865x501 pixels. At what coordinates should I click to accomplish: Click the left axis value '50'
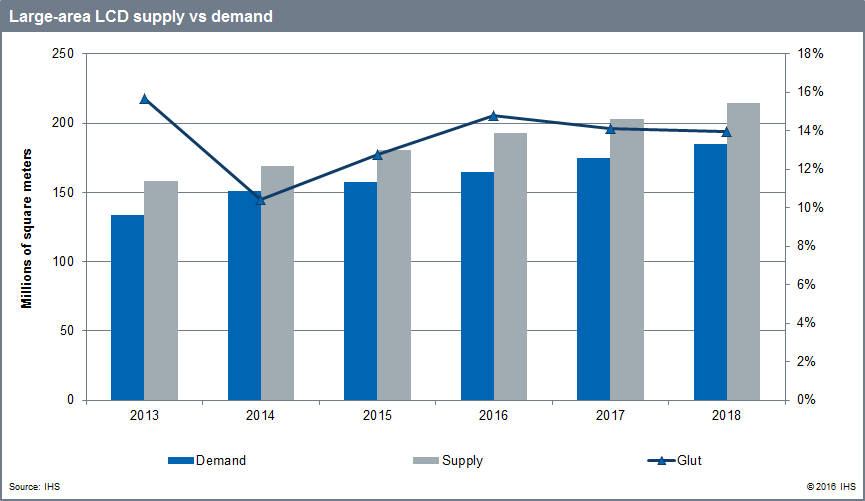pyautogui.click(x=67, y=331)
